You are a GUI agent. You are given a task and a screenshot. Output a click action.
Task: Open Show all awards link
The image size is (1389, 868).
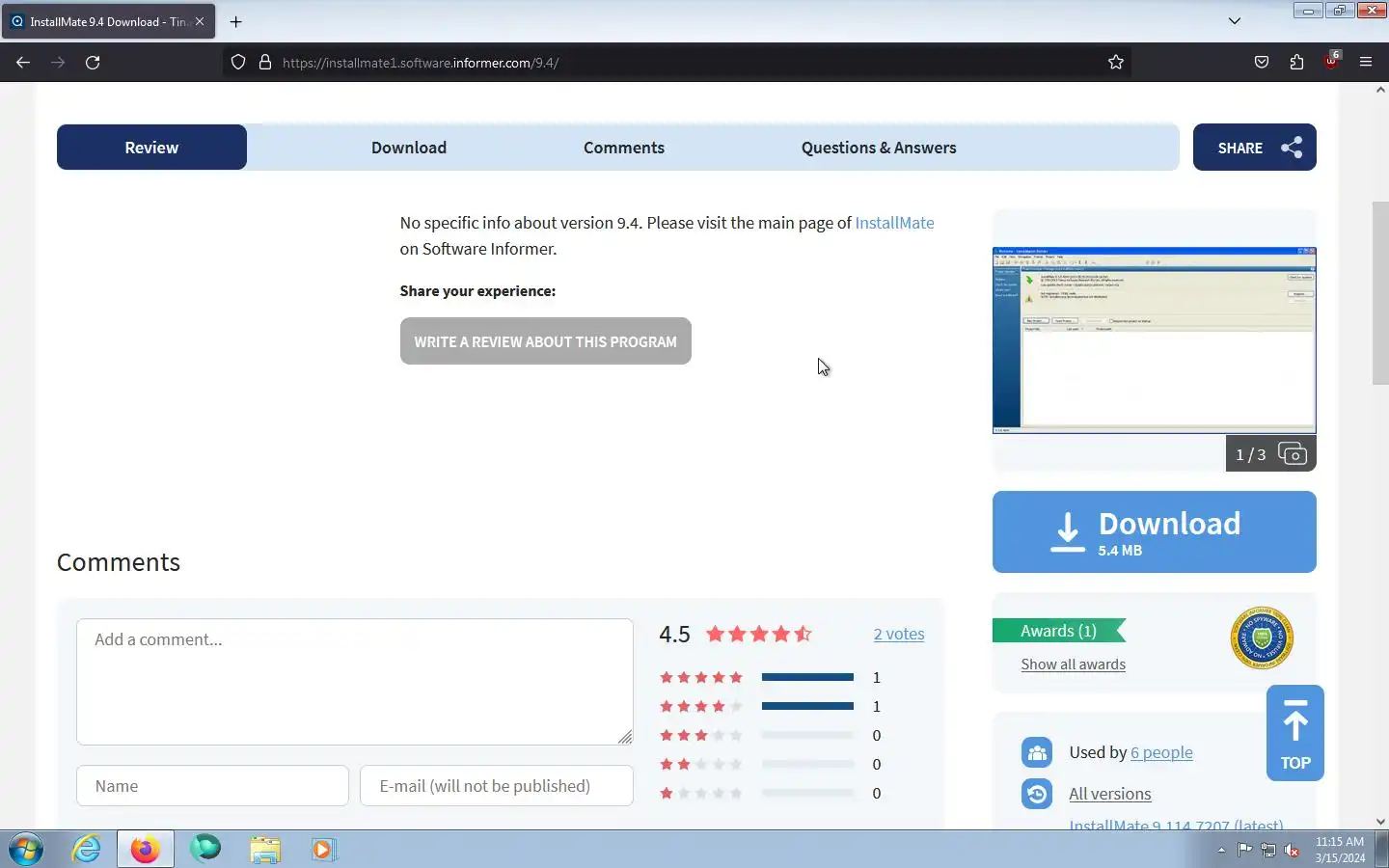tap(1074, 665)
